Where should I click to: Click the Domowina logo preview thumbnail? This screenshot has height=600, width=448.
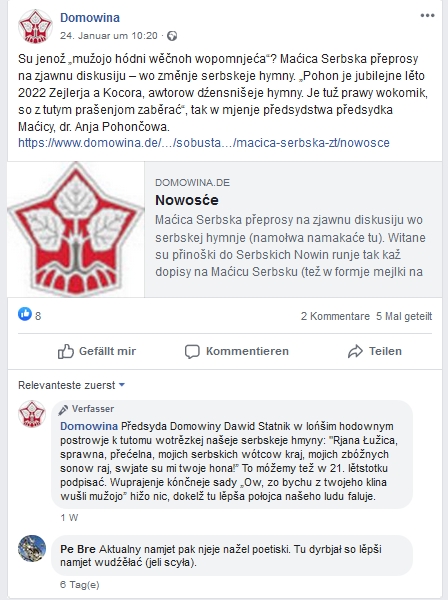click(76, 229)
